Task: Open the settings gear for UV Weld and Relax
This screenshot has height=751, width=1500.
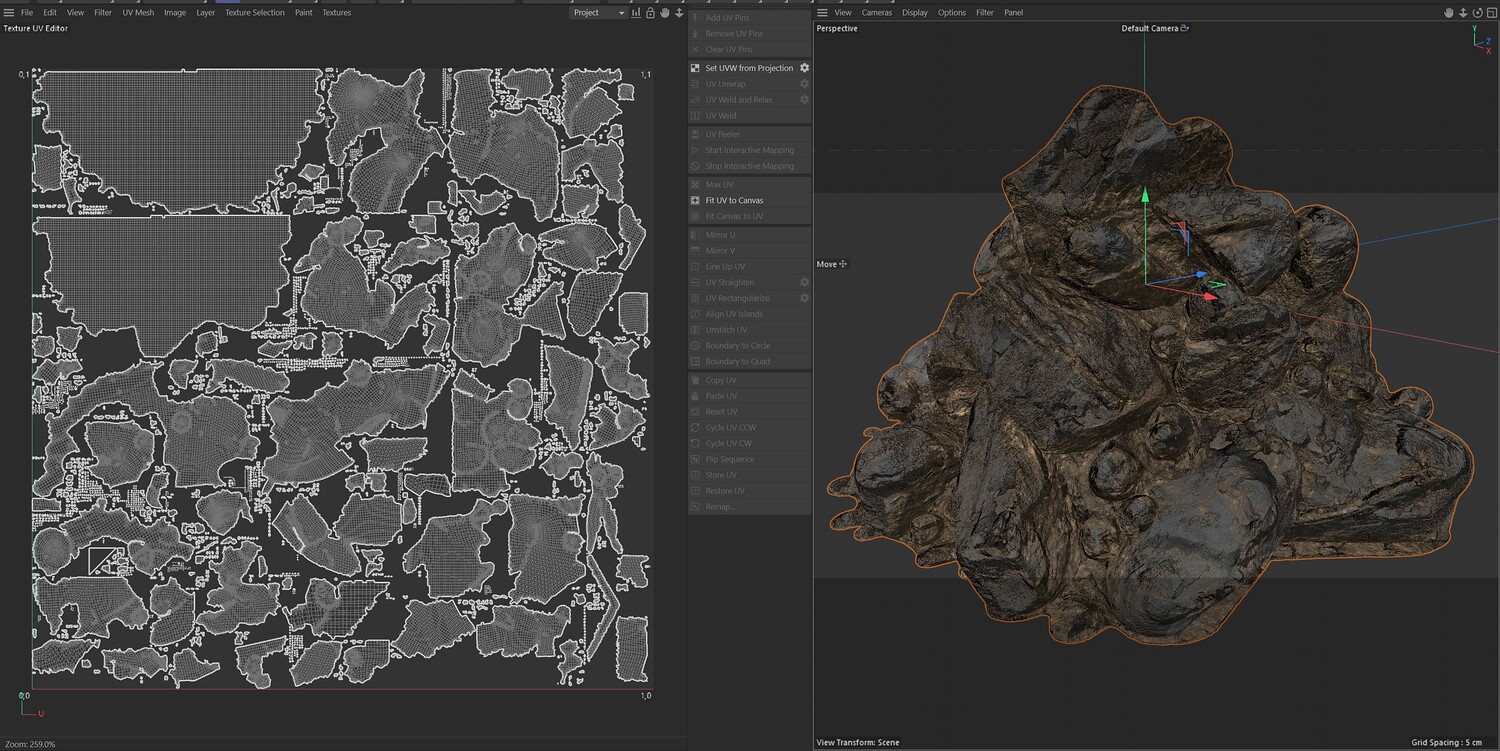Action: [804, 100]
